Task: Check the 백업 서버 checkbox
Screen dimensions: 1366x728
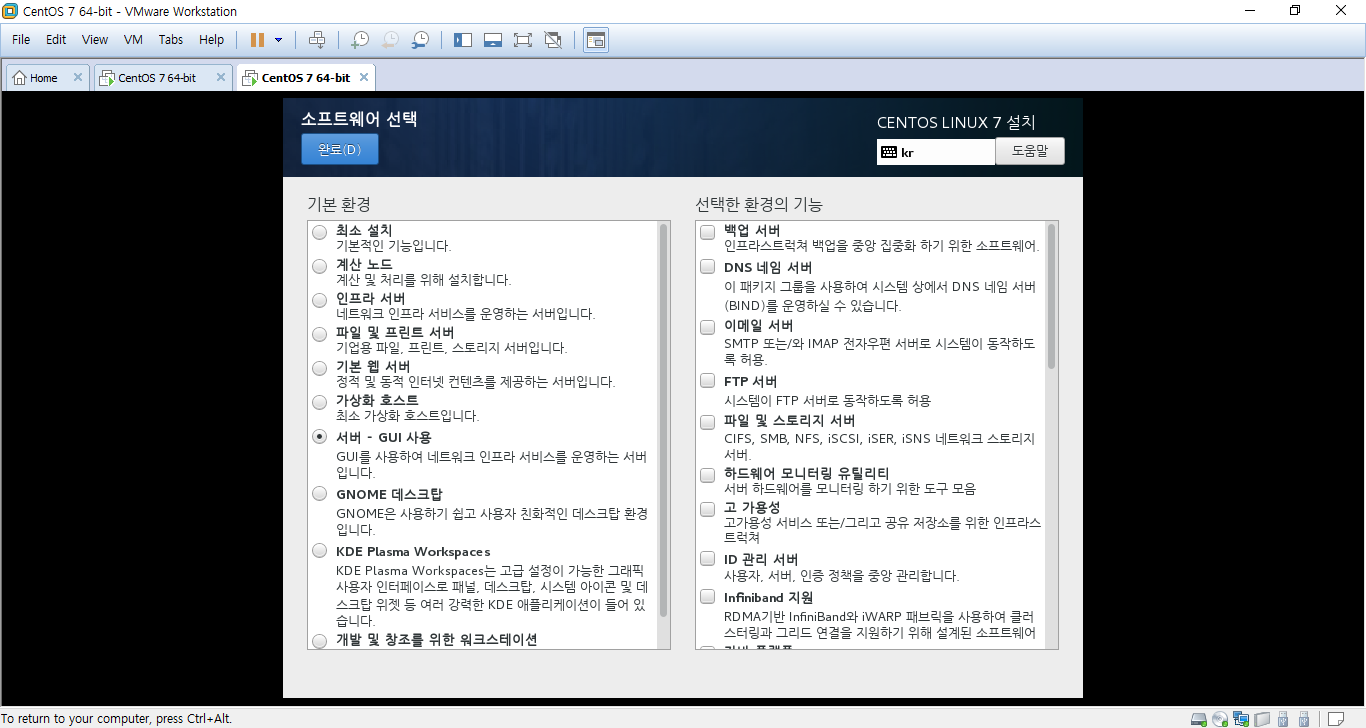Action: [707, 232]
